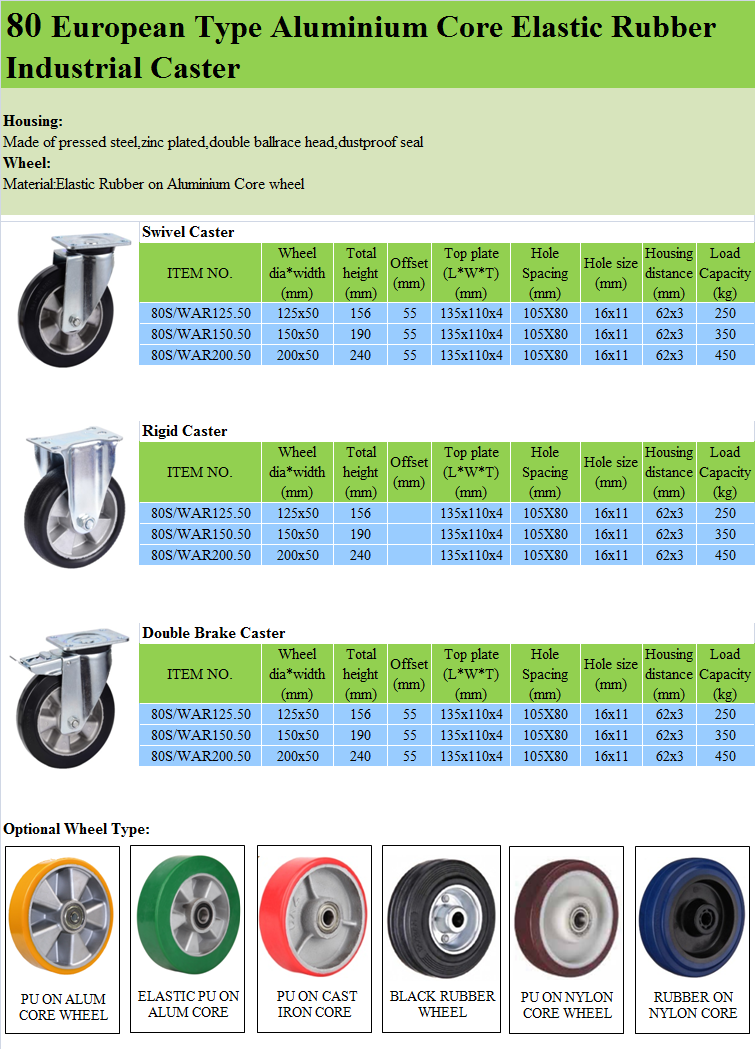Click 'Hole size' header in Double Brake table
This screenshot has height=1049, width=755.
611,674
